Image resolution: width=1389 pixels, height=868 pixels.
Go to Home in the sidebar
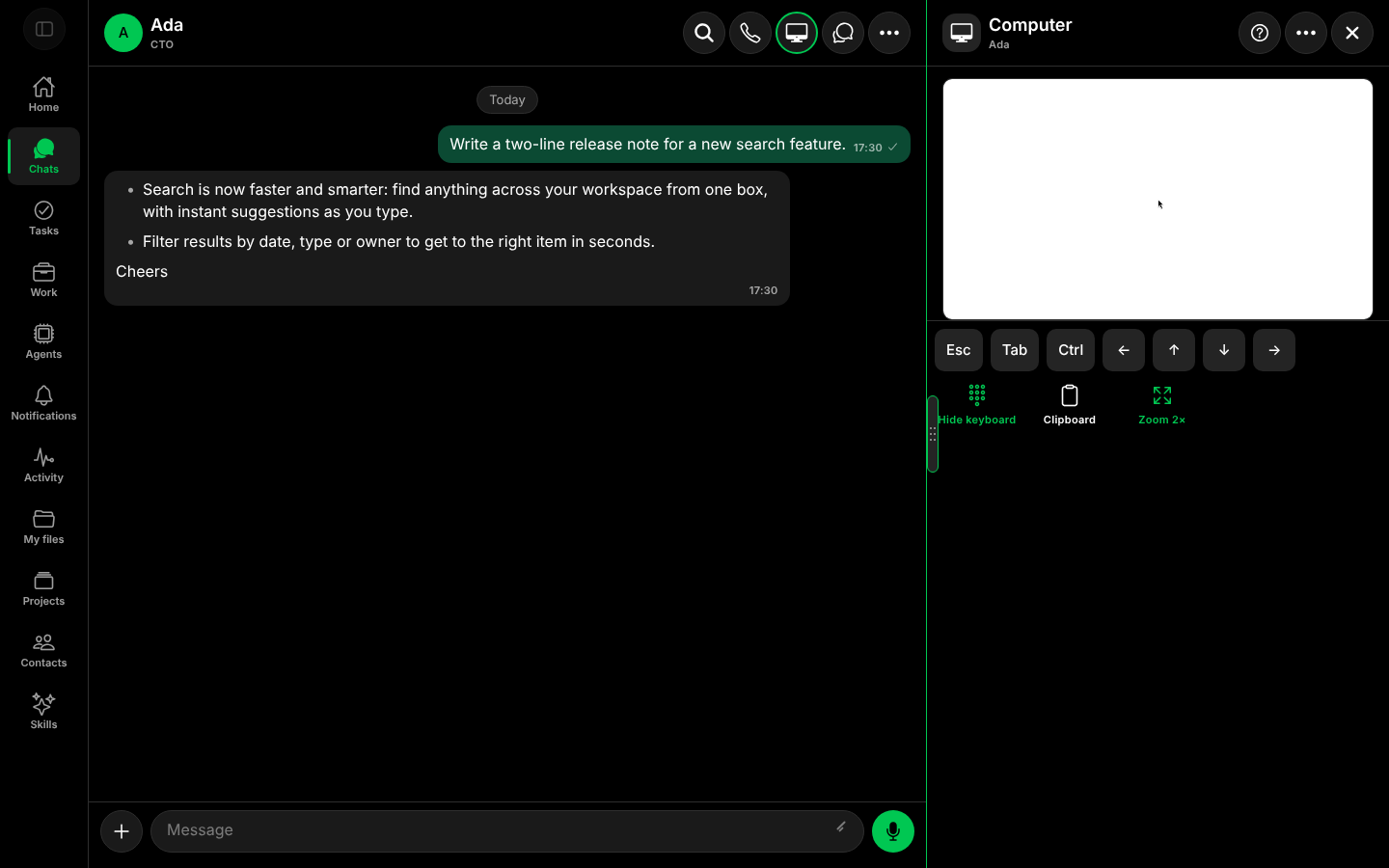43,95
